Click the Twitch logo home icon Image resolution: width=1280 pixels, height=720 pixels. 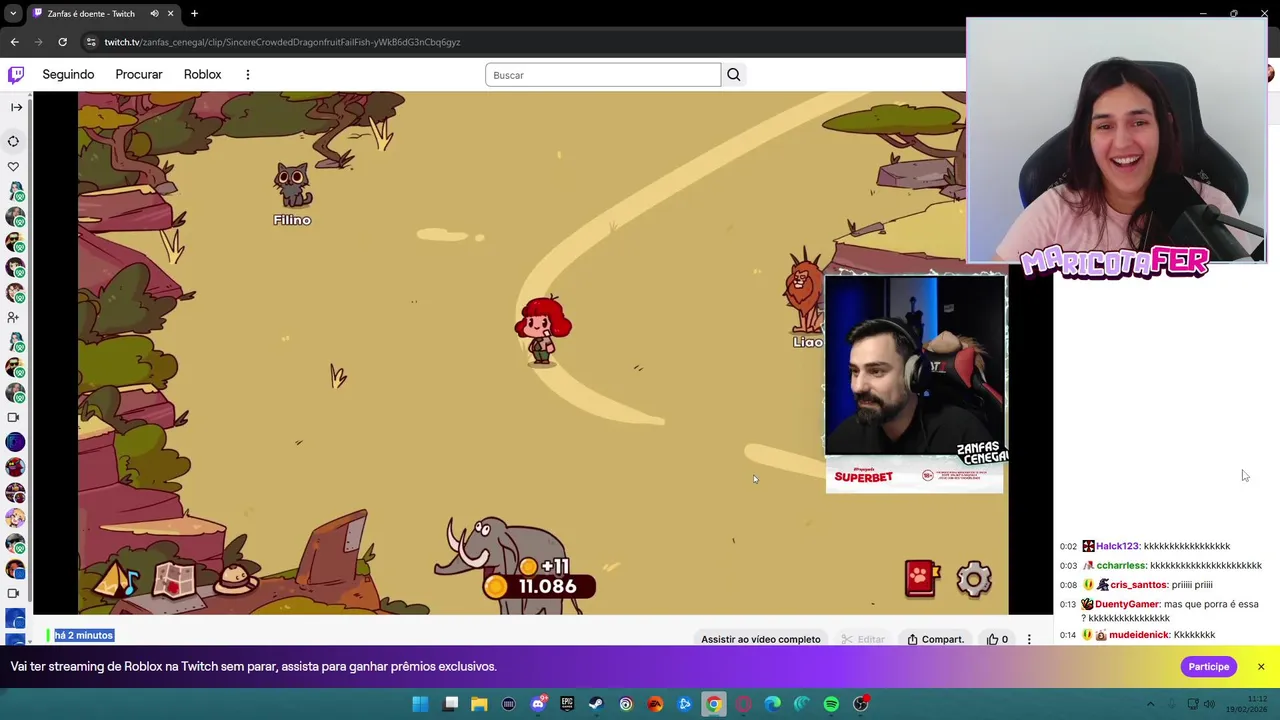(x=16, y=75)
